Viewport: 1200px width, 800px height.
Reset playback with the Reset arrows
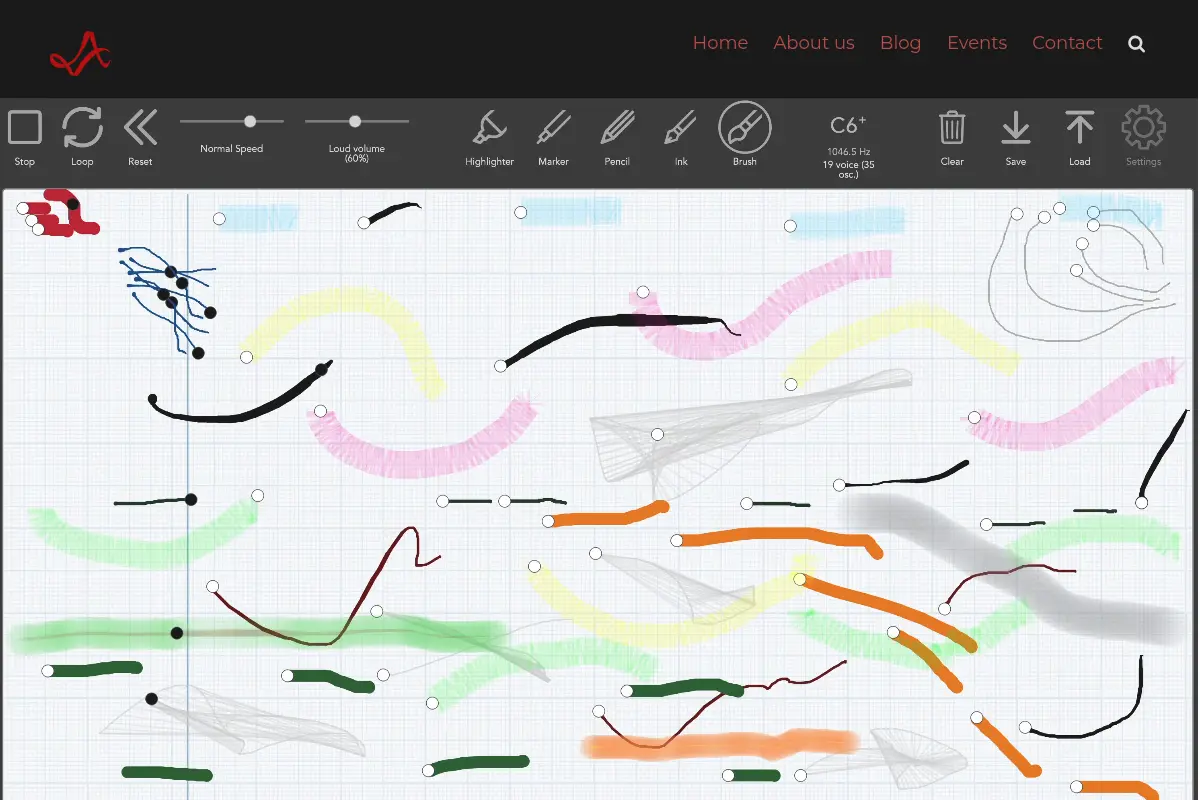click(140, 128)
